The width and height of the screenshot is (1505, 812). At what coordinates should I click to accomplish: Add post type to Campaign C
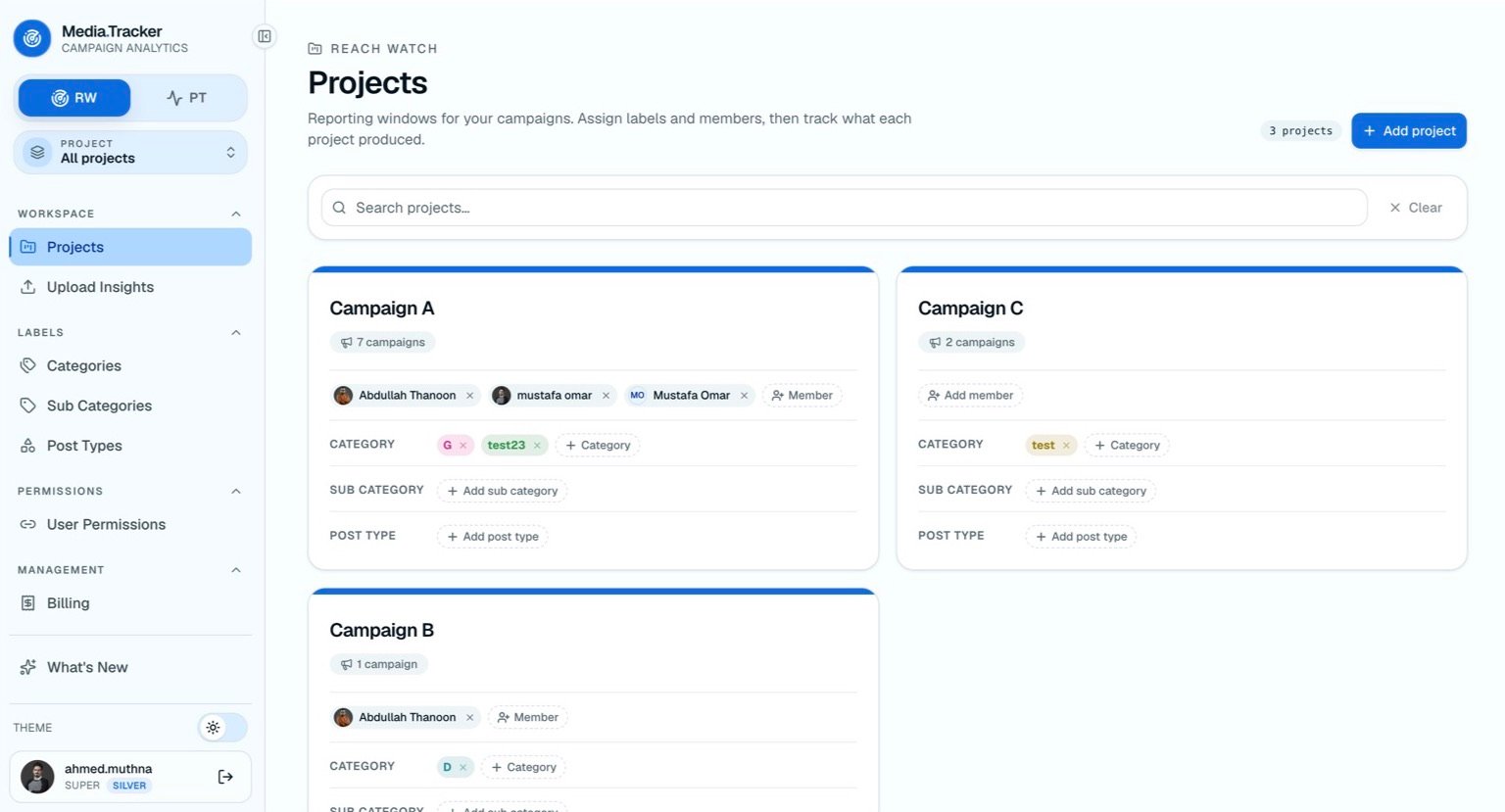click(x=1081, y=537)
